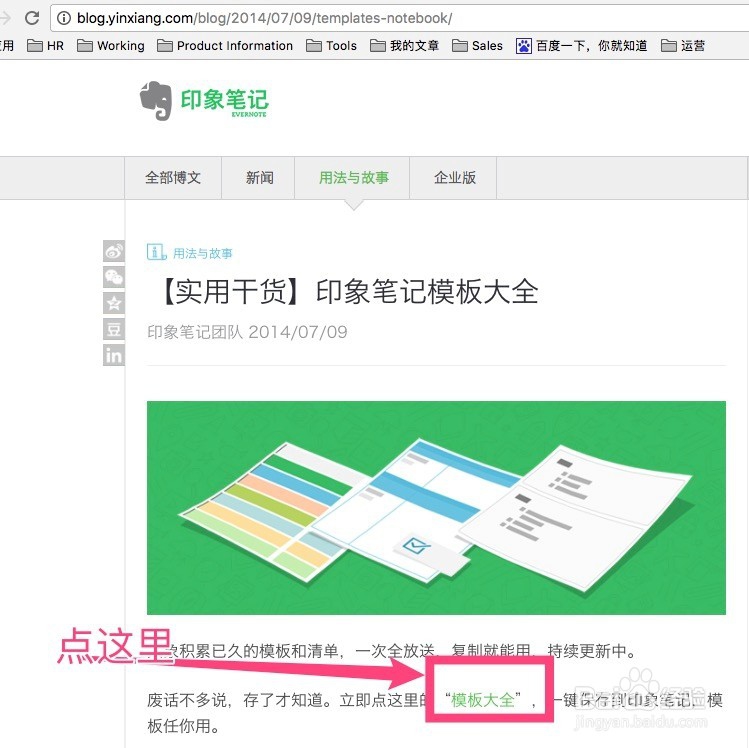Screen dimensions: 749x748
Task: Open the Sales bookmark folder
Action: (x=477, y=46)
